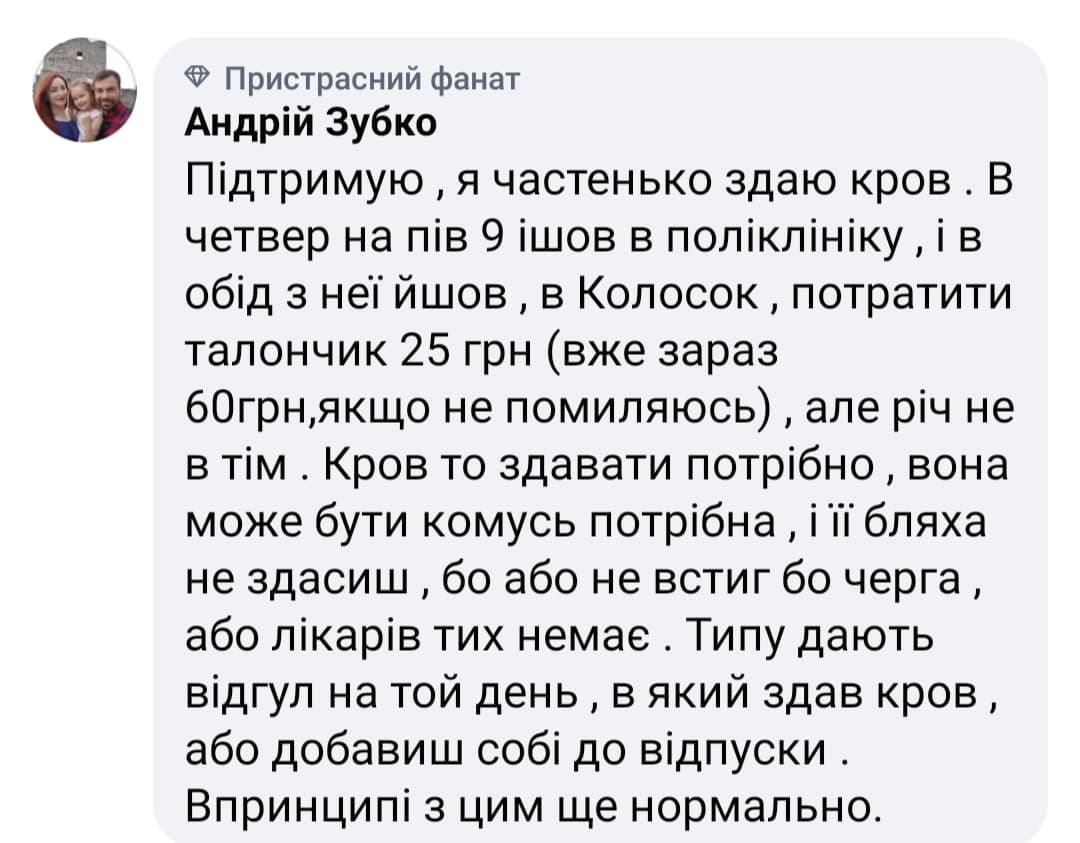Open Андрій Зубко's profile via name
Viewport: 1080px width, 843px height.
[311, 123]
